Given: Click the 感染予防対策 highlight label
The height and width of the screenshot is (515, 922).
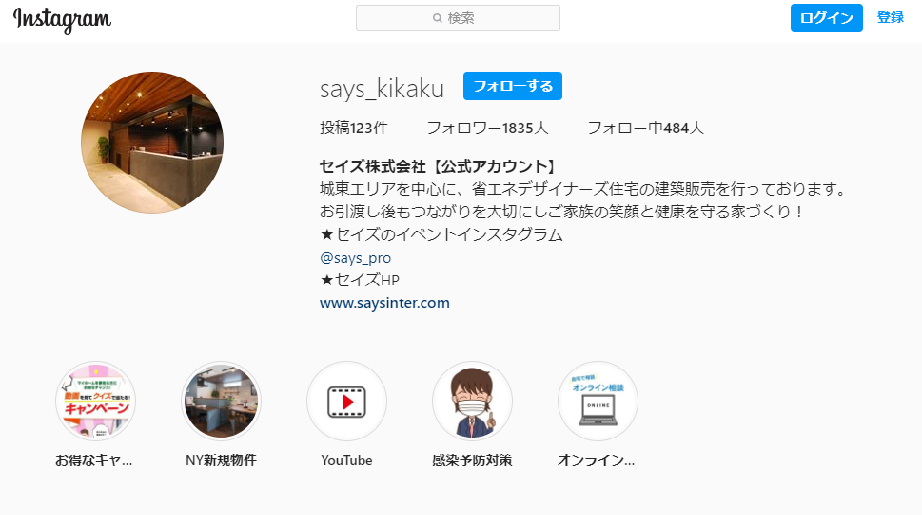Looking at the screenshot, I should [472, 460].
